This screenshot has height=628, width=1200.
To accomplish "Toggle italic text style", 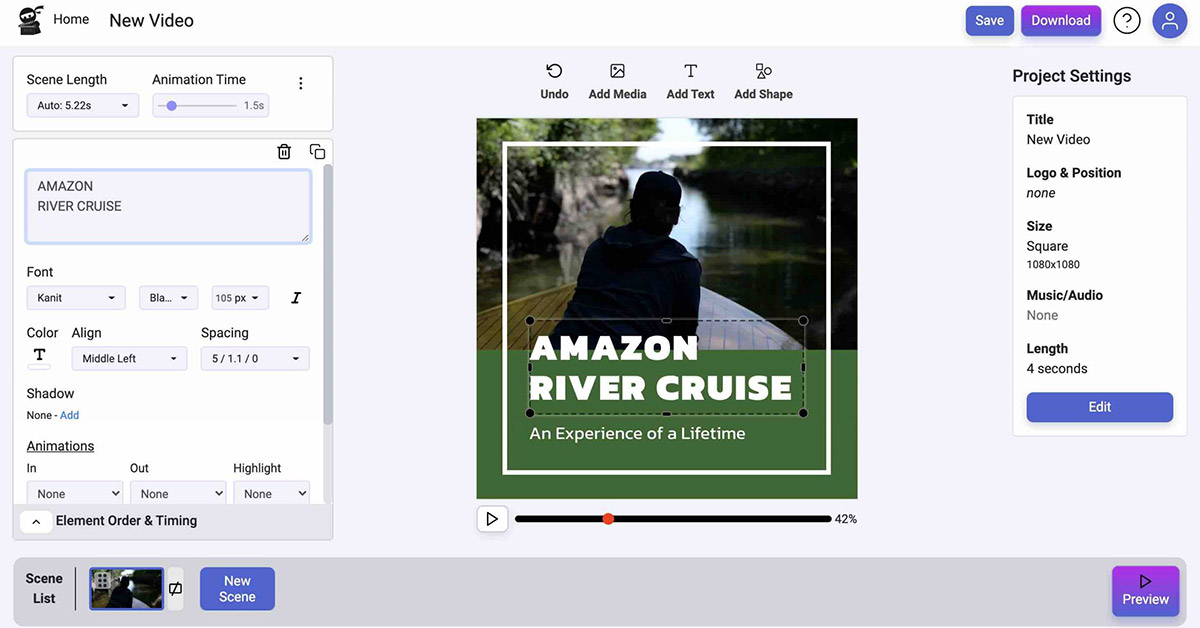I will 296,298.
